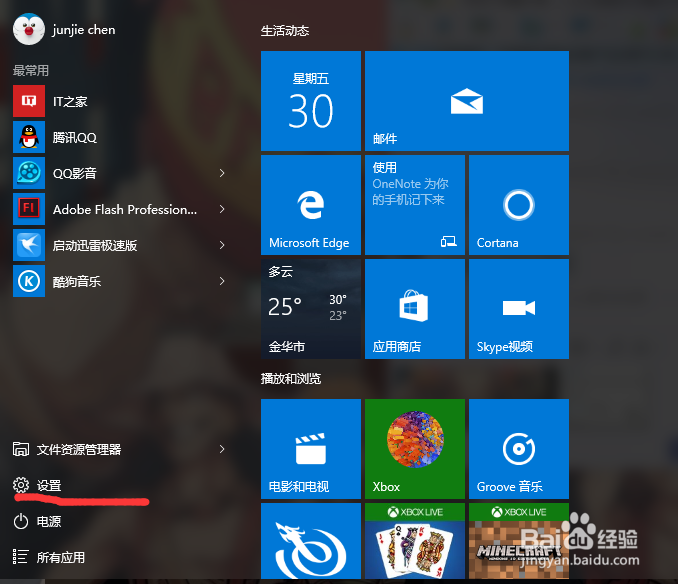Launch the Minecraft tile
Image resolution: width=678 pixels, height=584 pixels.
click(x=519, y=541)
